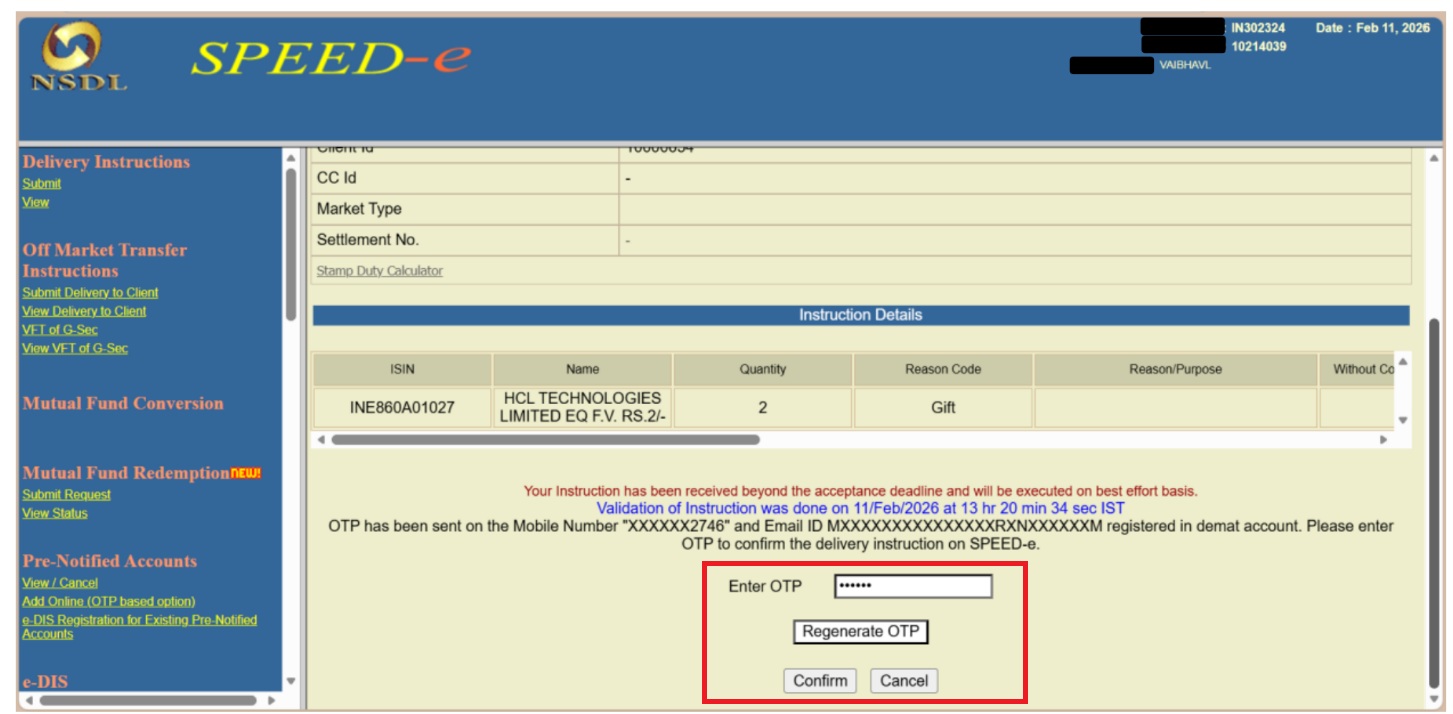Open View under Delivery Instructions
The height and width of the screenshot is (714, 1453).
click(35, 202)
